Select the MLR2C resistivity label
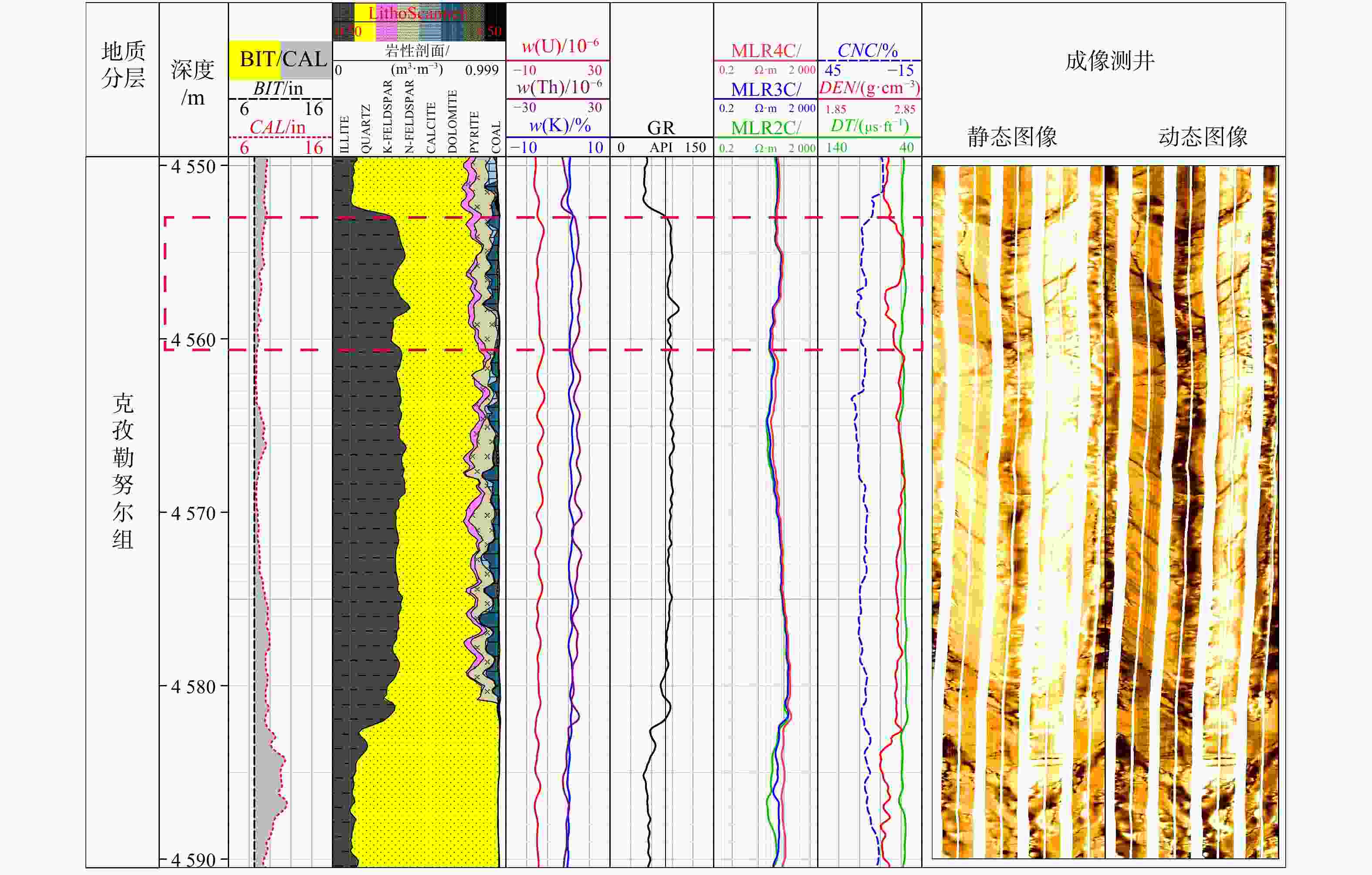The height and width of the screenshot is (875, 1372). 766,128
